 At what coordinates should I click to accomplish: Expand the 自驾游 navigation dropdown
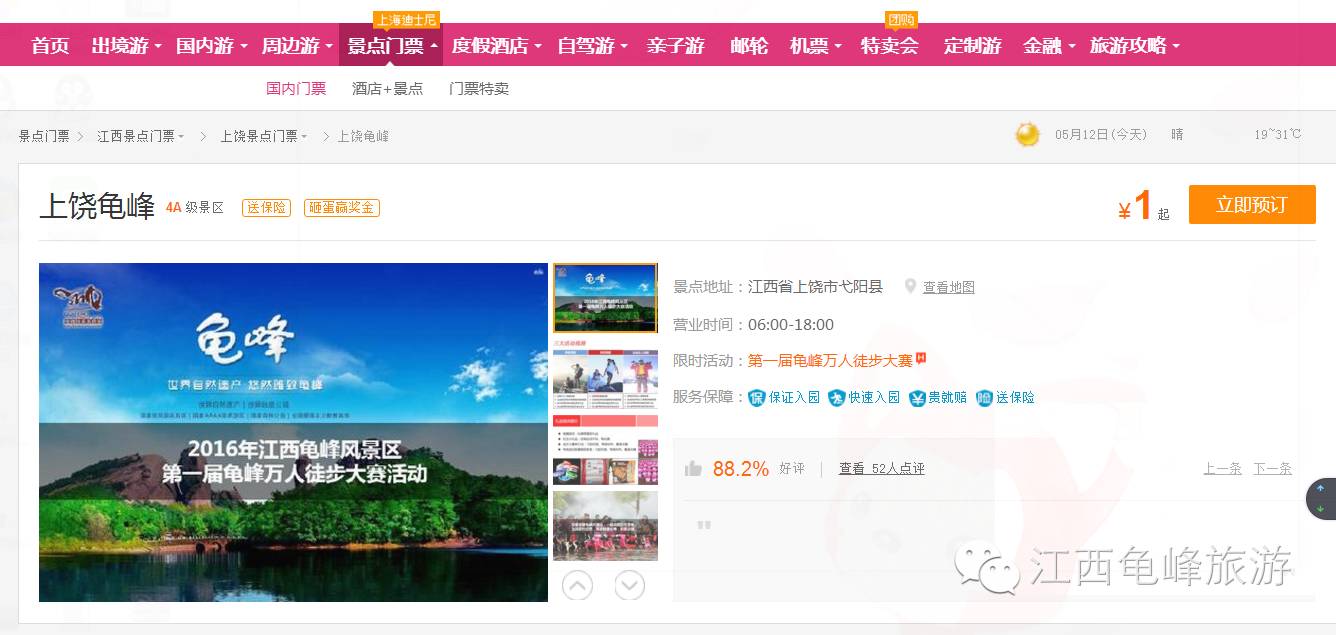592,46
